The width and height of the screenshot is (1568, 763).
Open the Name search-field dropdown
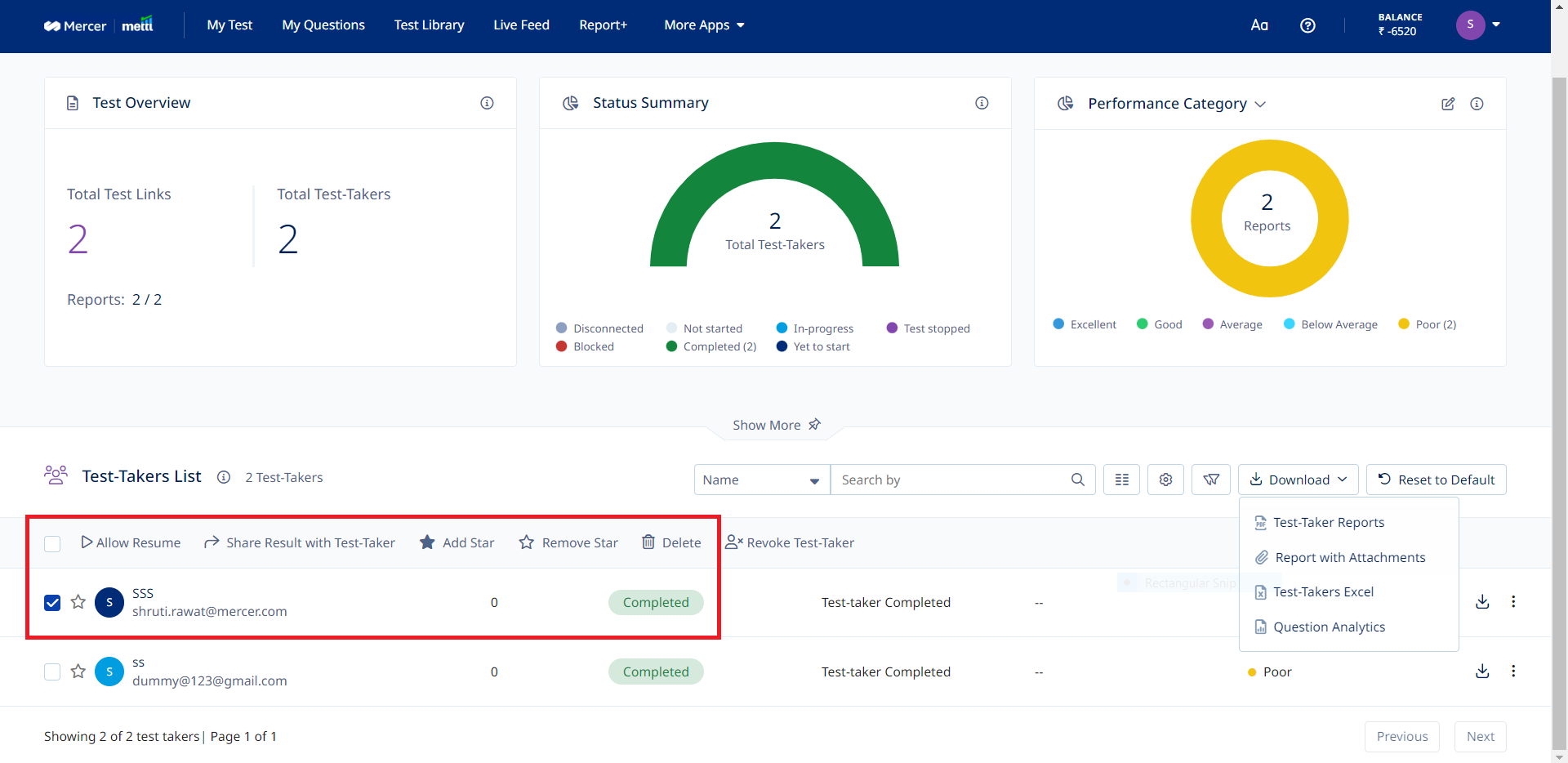tap(762, 480)
